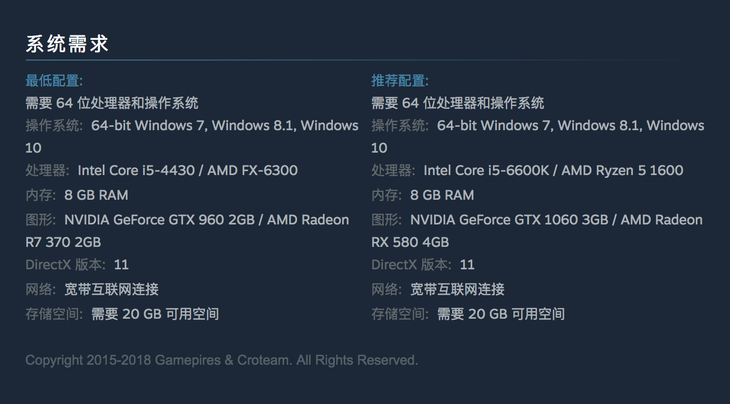
Task: Click the Gamepires & Croteam copyright notice
Action: coord(222,360)
